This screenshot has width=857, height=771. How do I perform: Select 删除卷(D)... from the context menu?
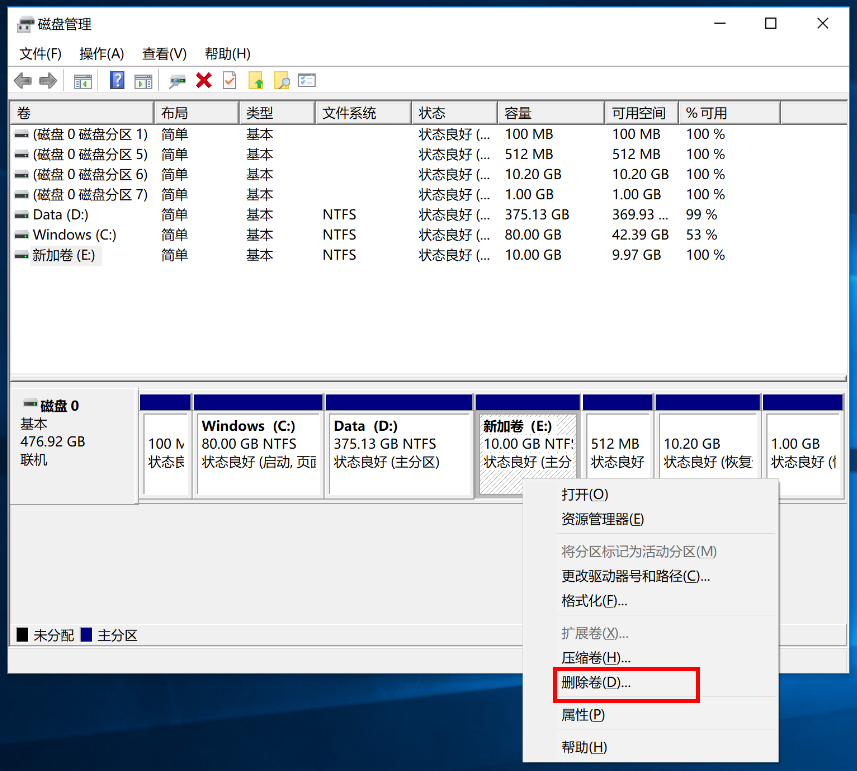(x=596, y=683)
